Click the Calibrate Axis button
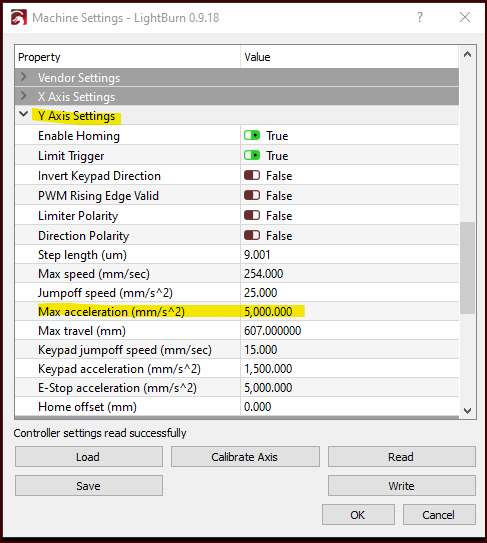Screen dimensions: 487x543 tap(245, 457)
